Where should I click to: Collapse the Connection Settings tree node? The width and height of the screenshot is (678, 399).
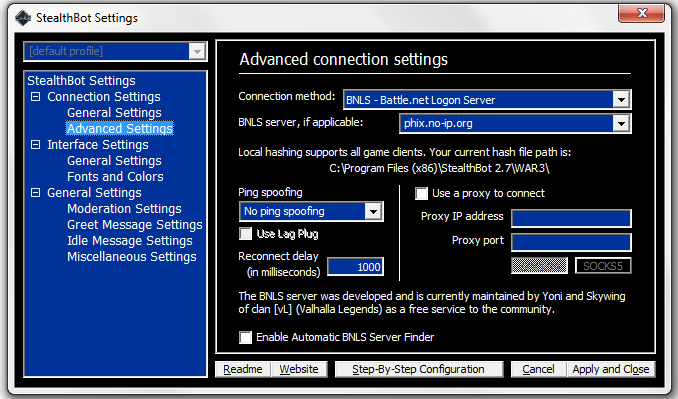point(35,96)
